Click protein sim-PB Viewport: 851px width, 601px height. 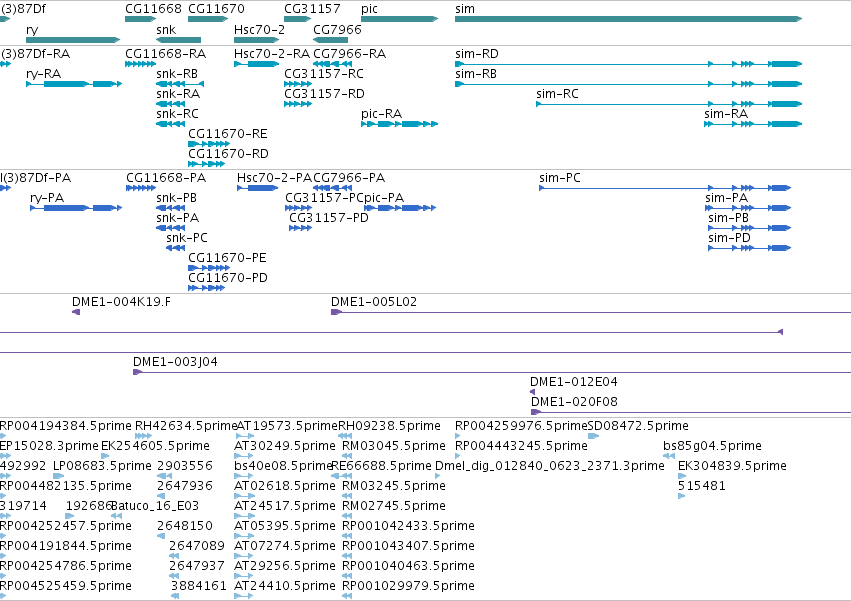(x=750, y=228)
